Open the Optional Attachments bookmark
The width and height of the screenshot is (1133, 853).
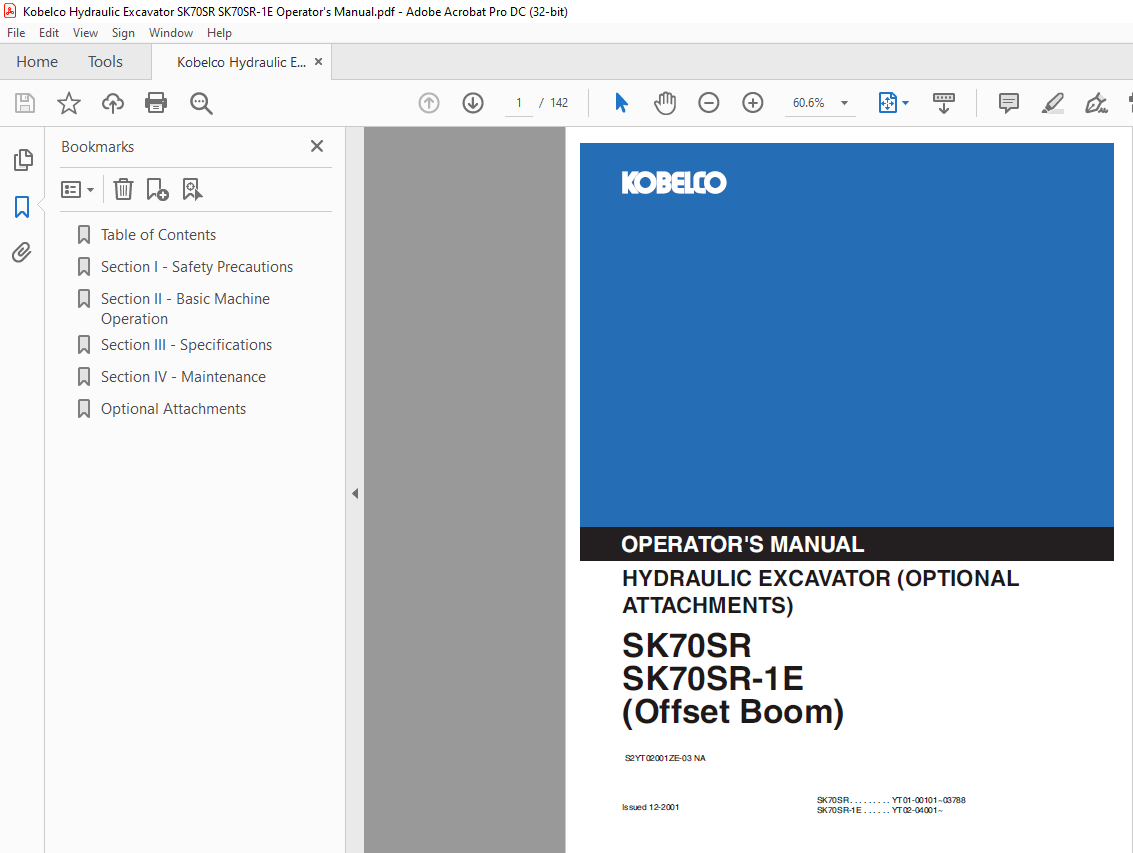pos(173,408)
